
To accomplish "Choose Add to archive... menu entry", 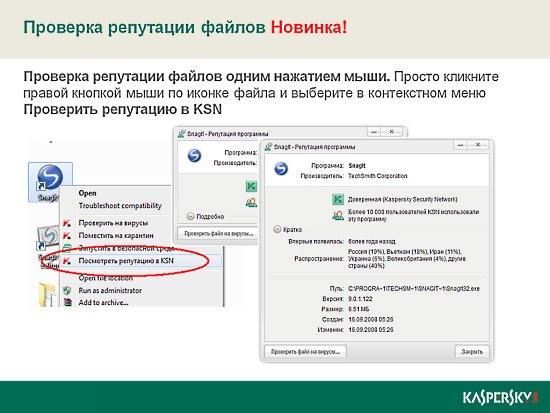I will point(103,302).
